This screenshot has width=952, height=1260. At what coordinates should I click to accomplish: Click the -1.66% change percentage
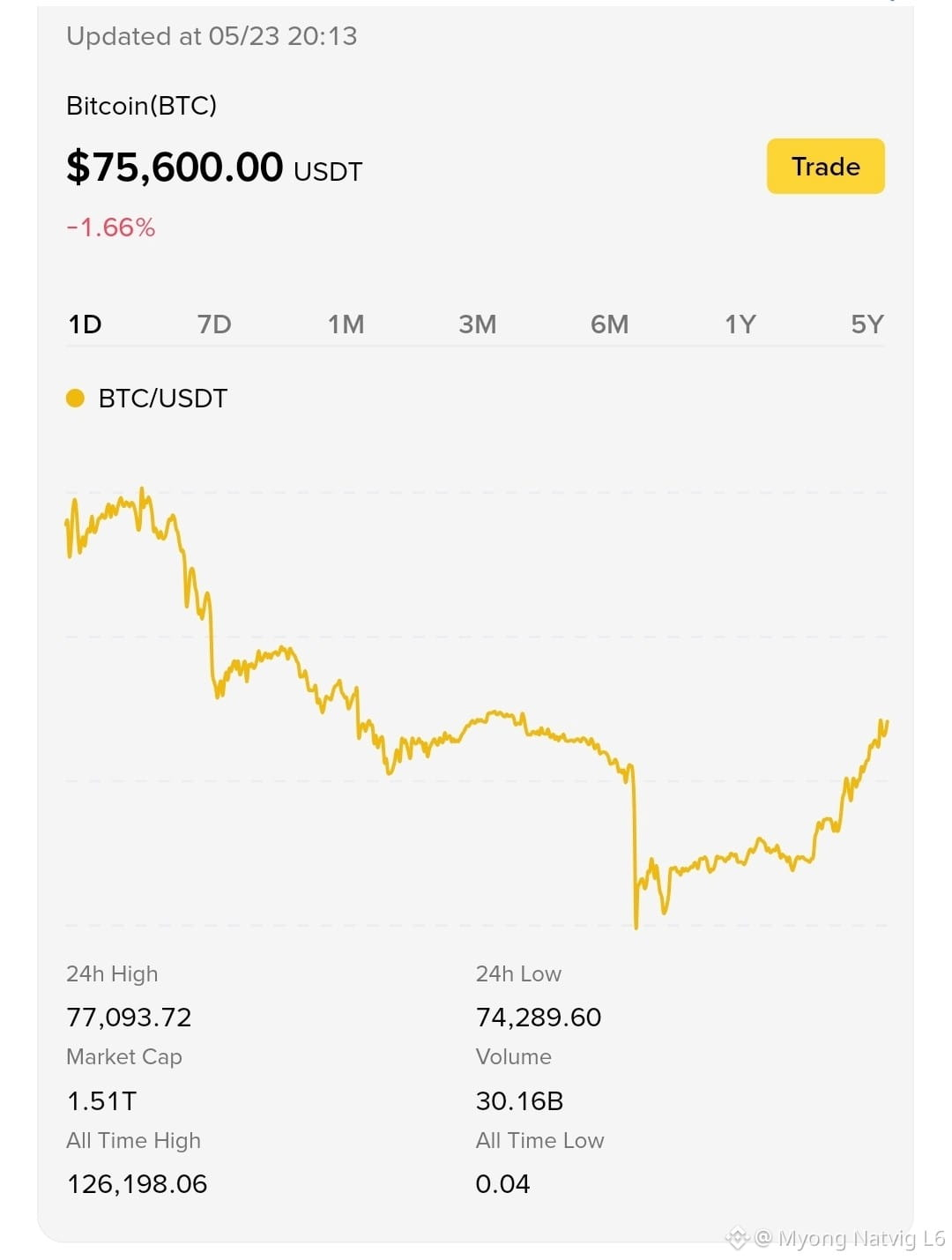[x=111, y=227]
